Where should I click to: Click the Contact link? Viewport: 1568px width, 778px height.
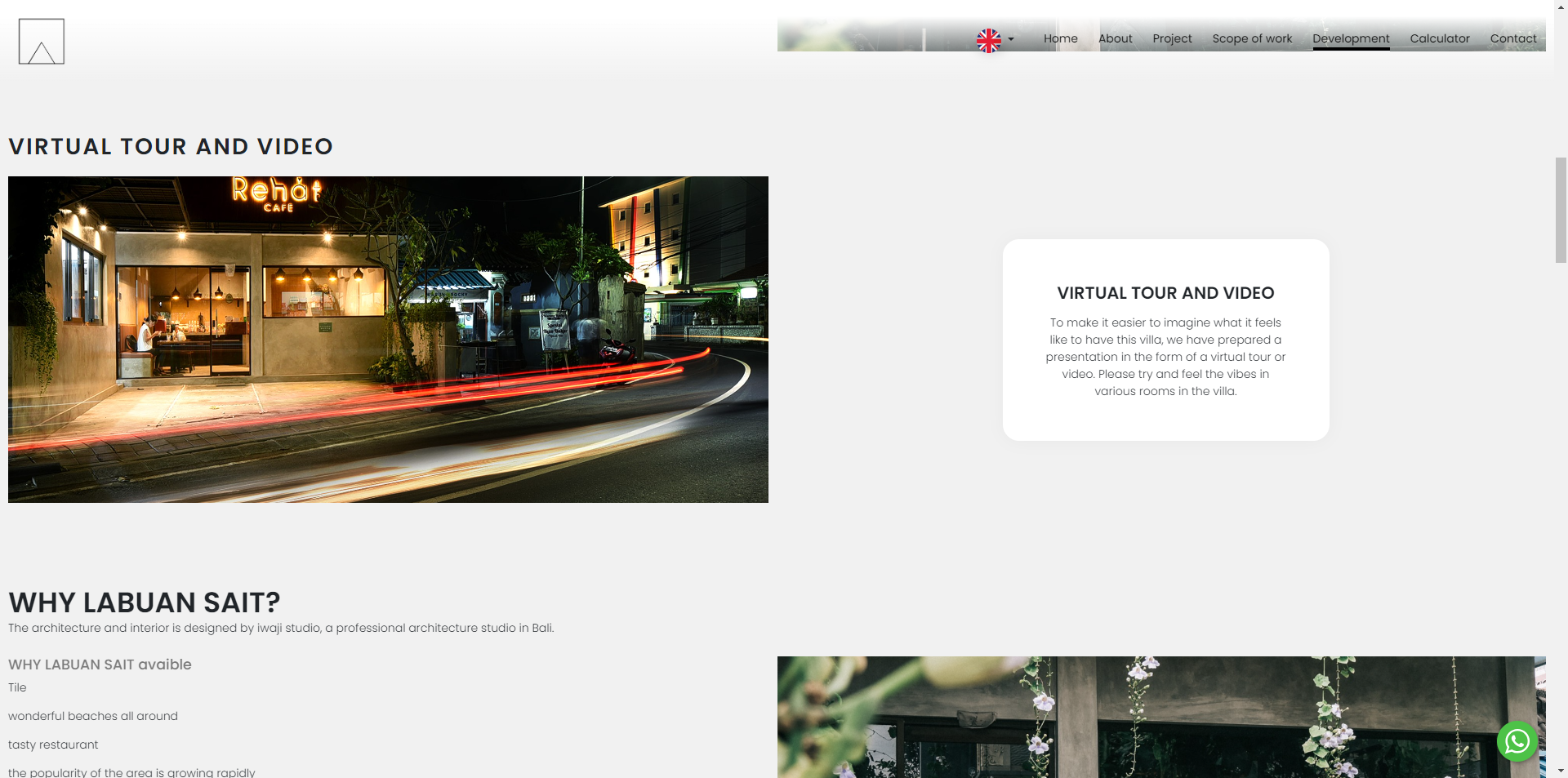[1512, 38]
